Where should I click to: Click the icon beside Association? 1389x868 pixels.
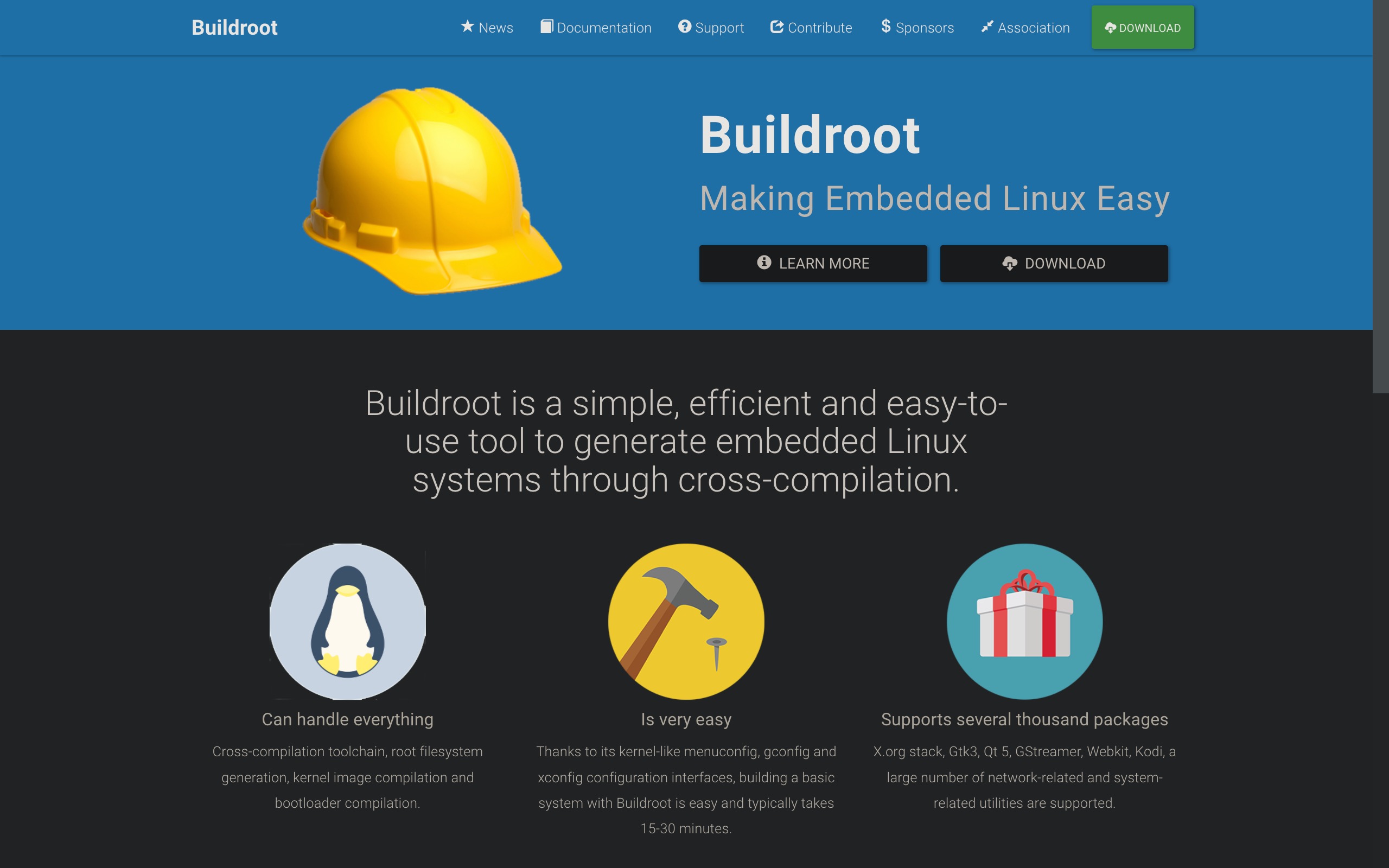[986, 27]
